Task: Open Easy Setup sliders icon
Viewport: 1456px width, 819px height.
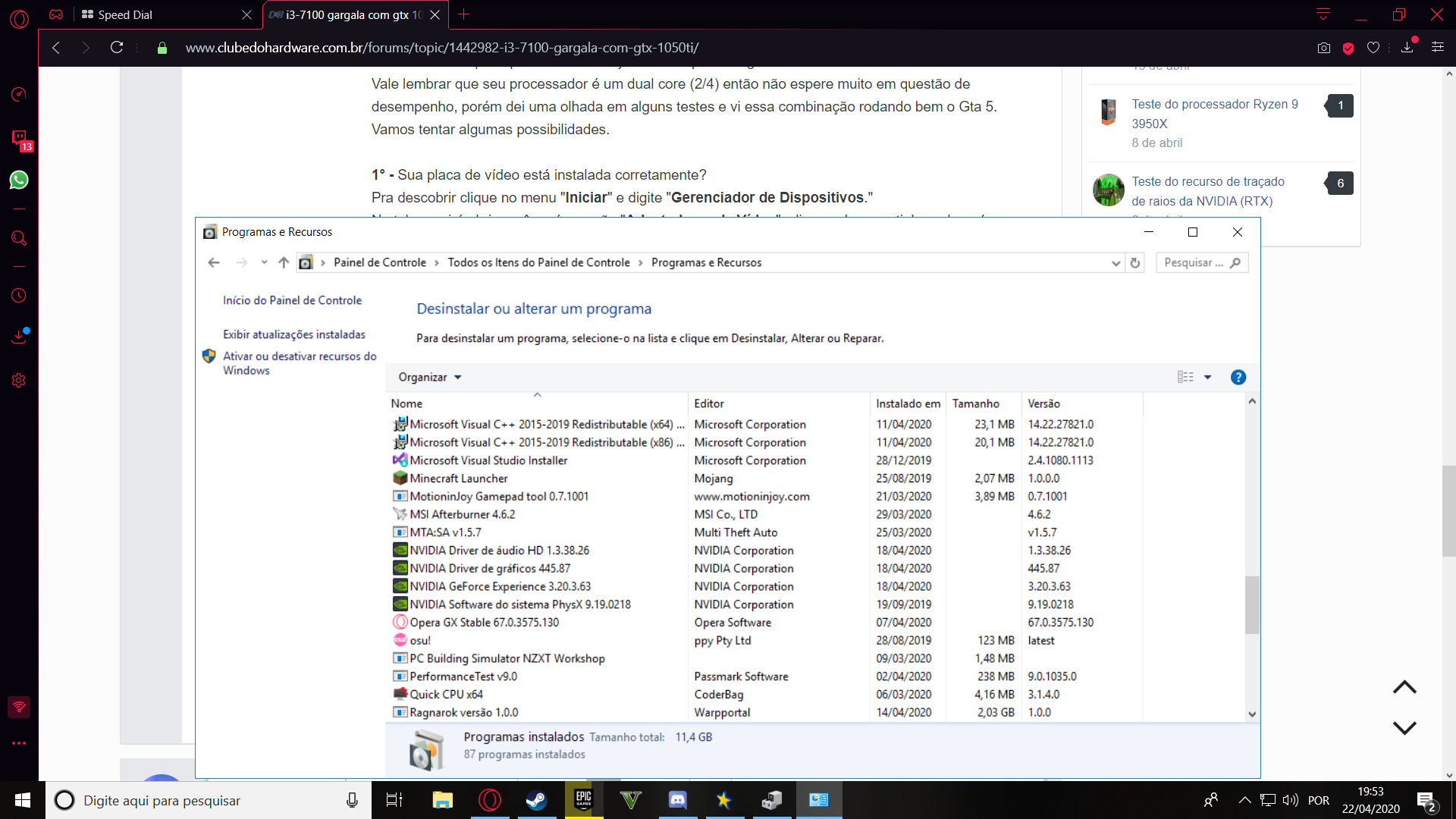Action: click(x=1438, y=47)
